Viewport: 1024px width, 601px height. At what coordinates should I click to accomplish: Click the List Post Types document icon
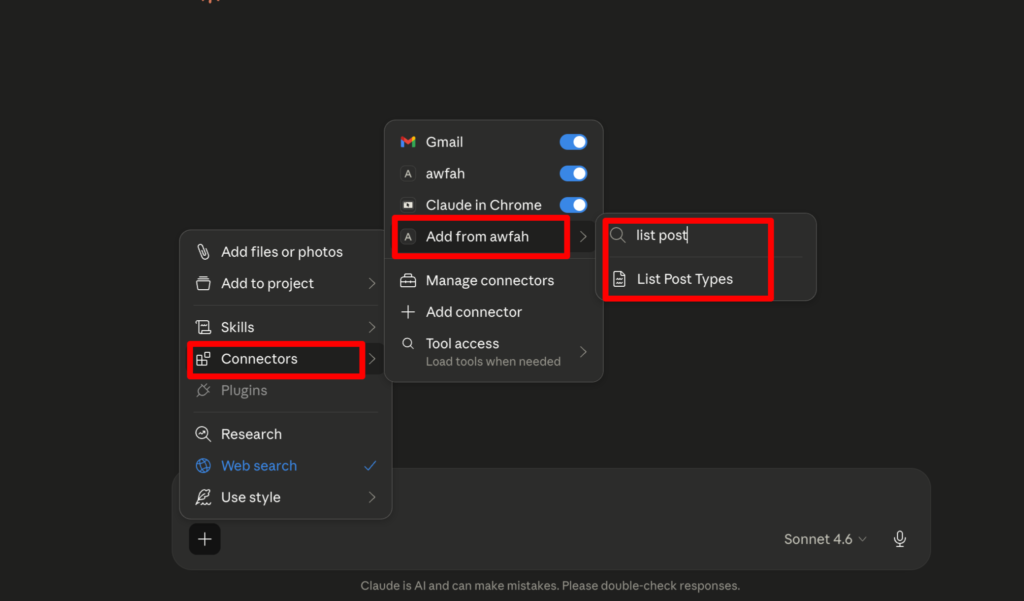(x=619, y=279)
